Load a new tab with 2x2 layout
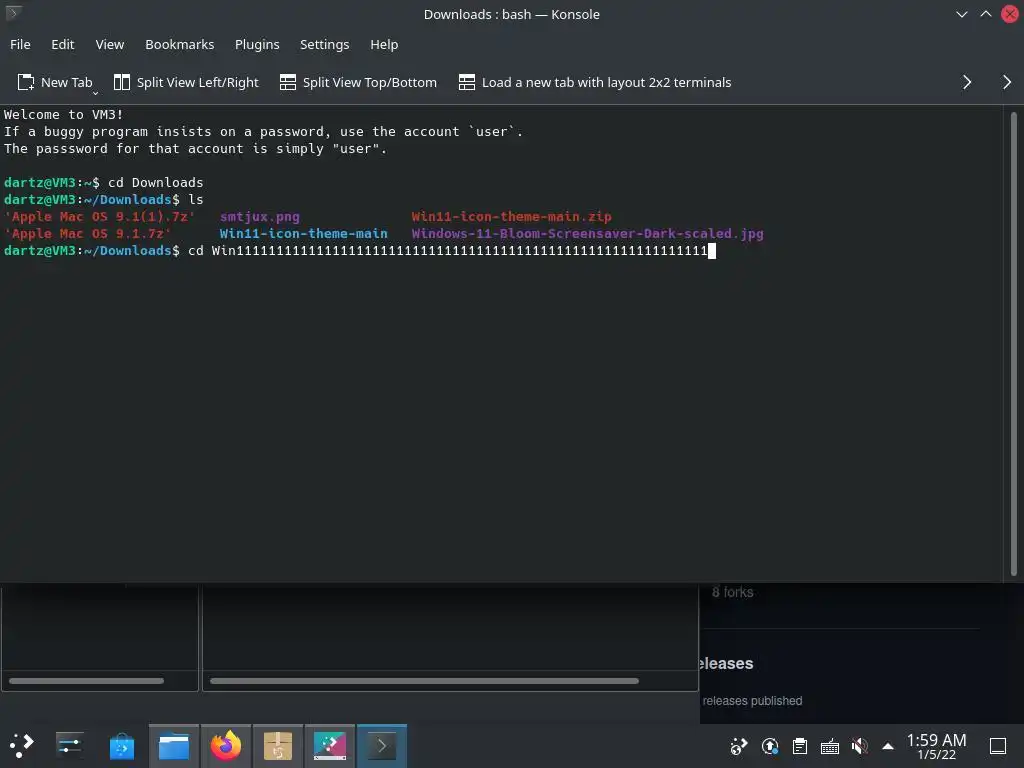Screen dimensions: 1024x768 595,82
